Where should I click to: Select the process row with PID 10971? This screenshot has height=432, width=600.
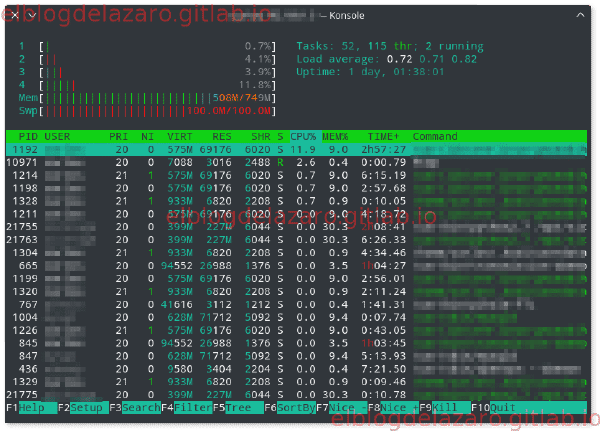(296, 163)
